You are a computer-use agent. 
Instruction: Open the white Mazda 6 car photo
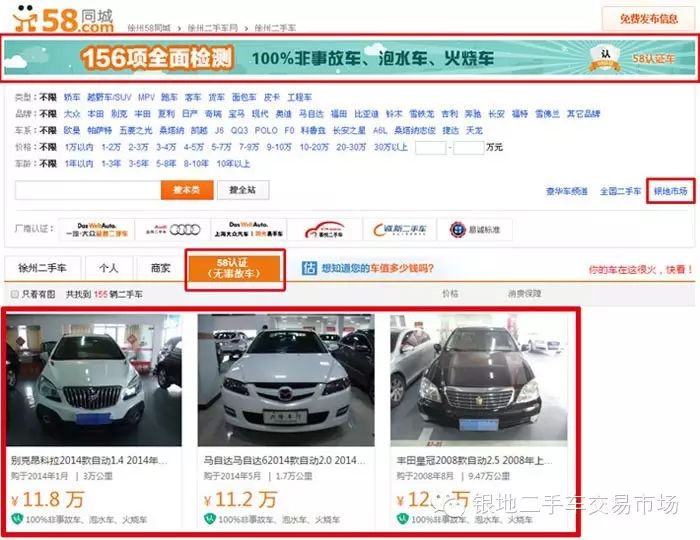286,380
